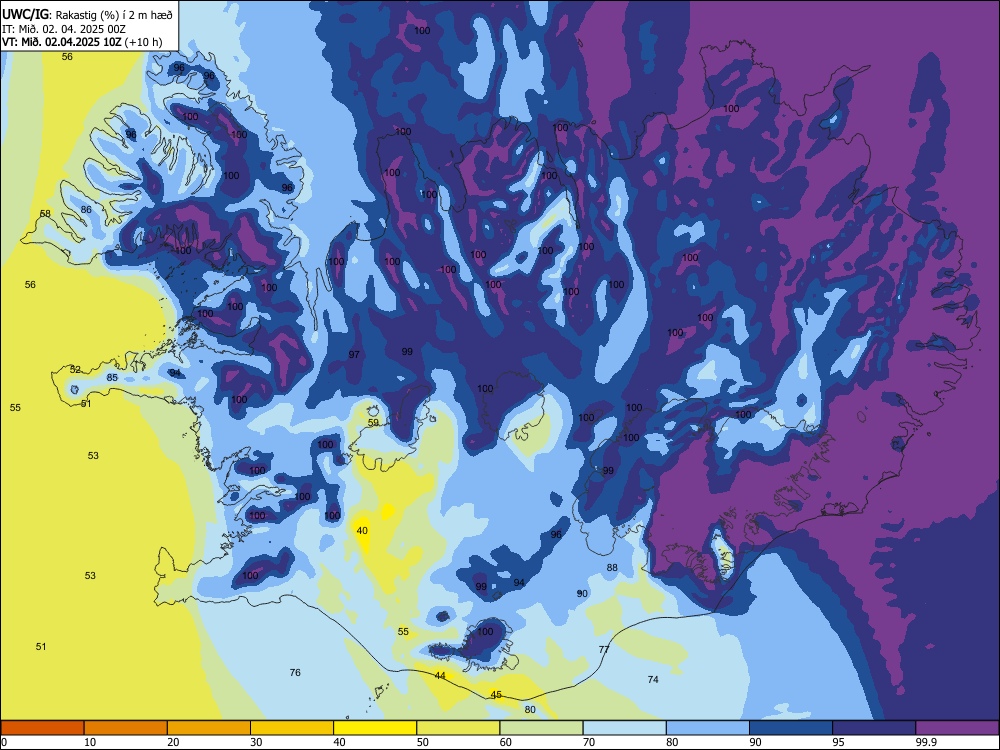Screen dimensions: 1000x750
Task: Click the '86' humidity value on the map
Action: pyautogui.click(x=86, y=209)
